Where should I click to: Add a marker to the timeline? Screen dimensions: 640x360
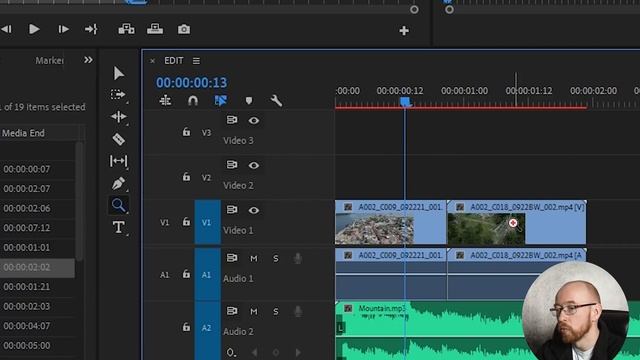coord(249,101)
